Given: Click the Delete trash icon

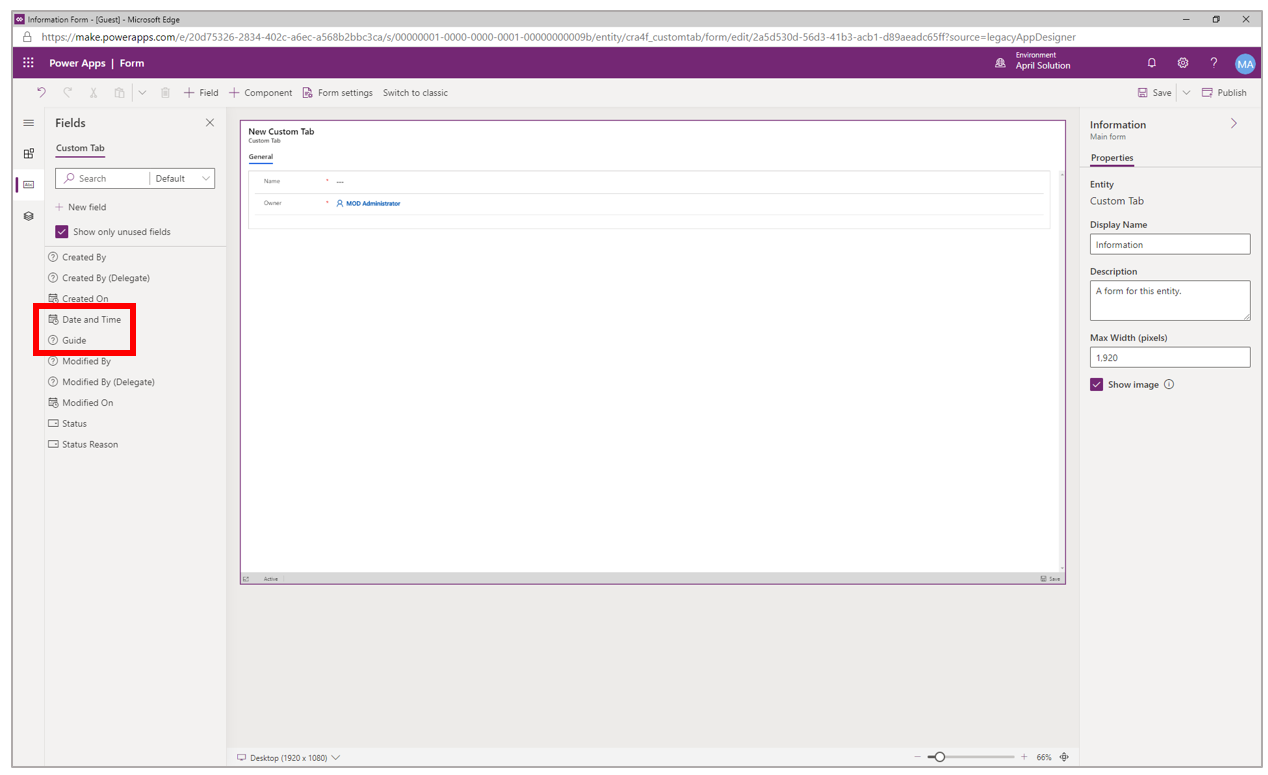Looking at the screenshot, I should coord(166,92).
